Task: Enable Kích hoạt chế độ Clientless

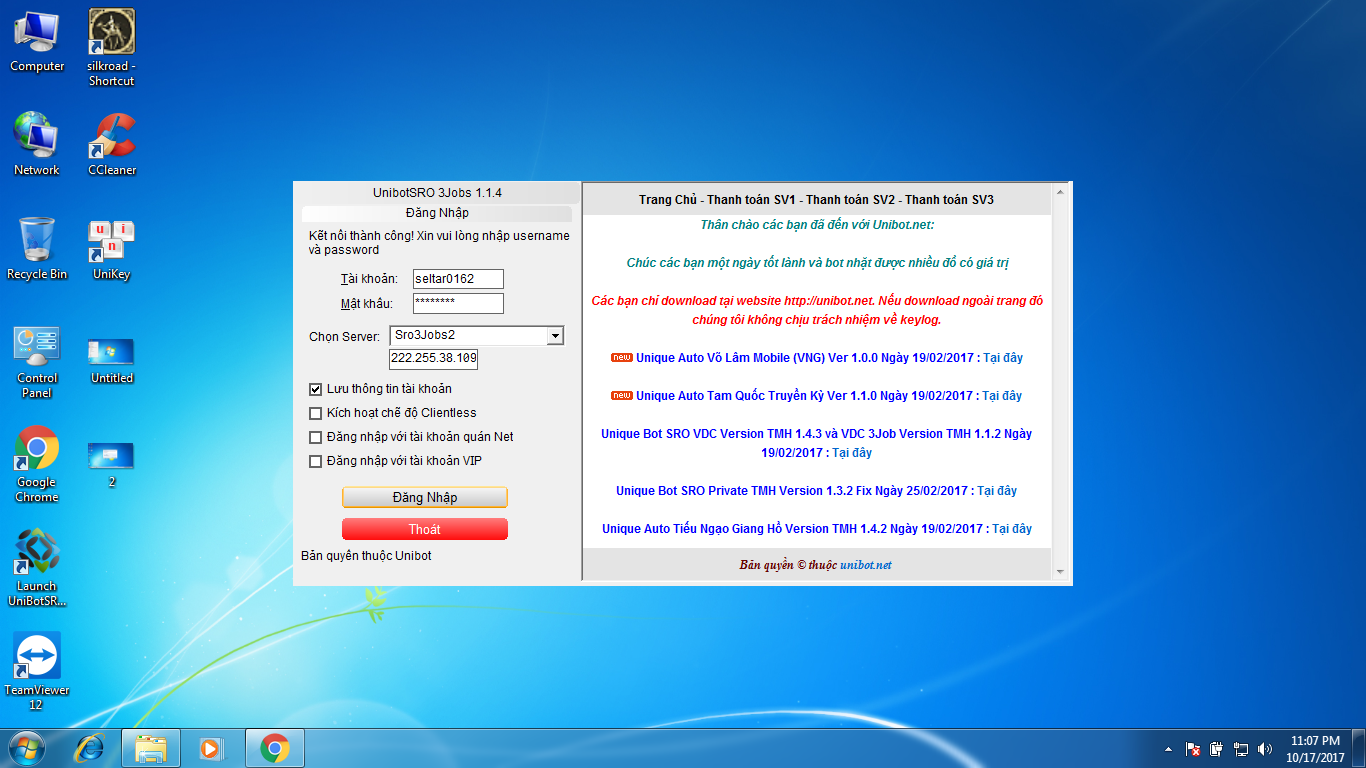Action: [316, 413]
